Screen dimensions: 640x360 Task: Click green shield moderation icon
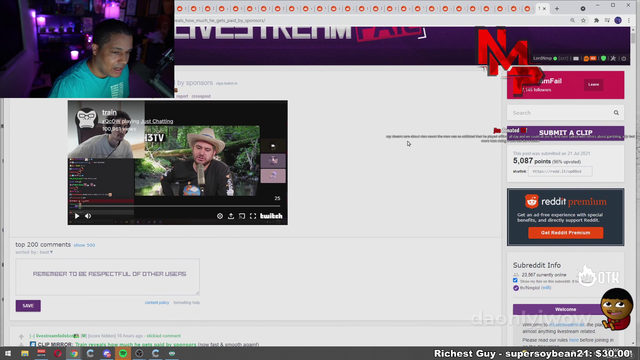[603, 59]
